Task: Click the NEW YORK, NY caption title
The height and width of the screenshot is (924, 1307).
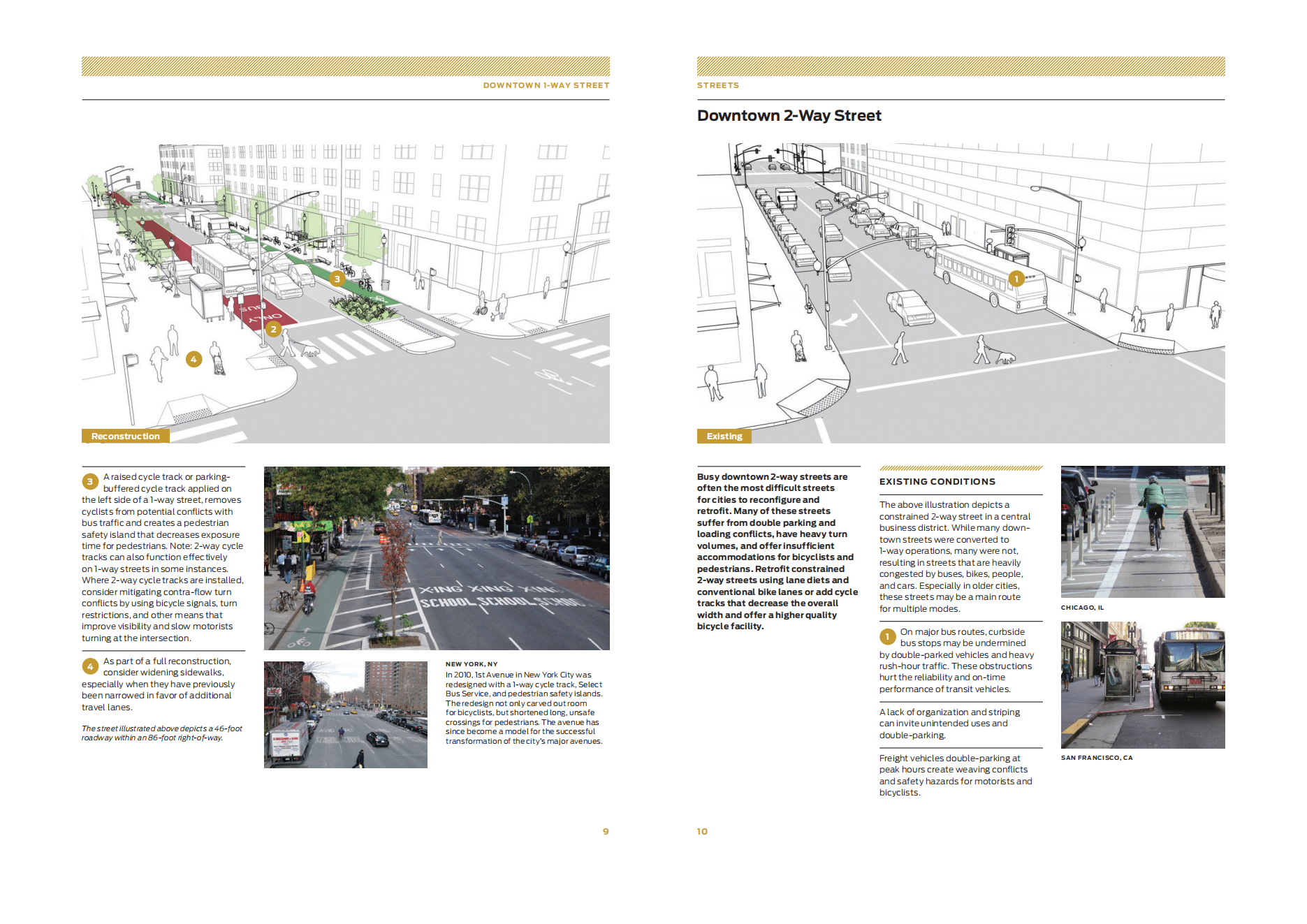Action: click(472, 664)
